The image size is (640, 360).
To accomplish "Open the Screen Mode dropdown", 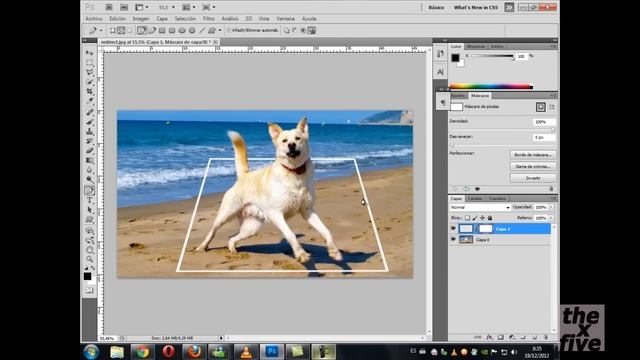I will (x=209, y=7).
